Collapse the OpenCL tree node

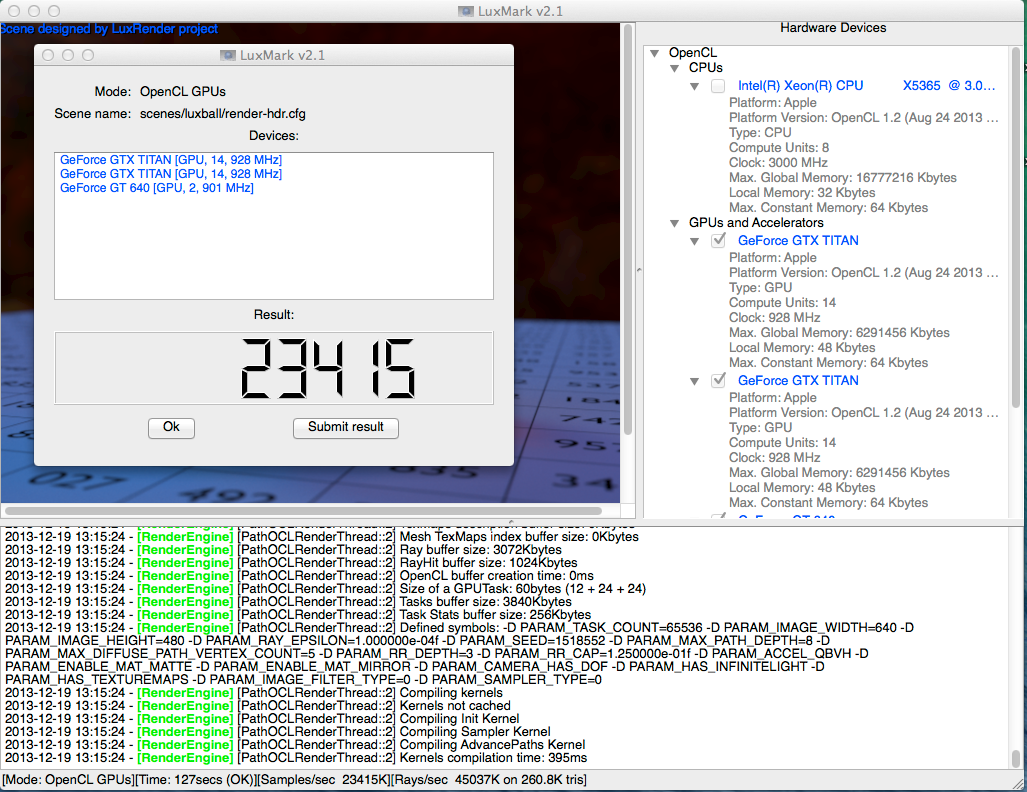pyautogui.click(x=654, y=53)
